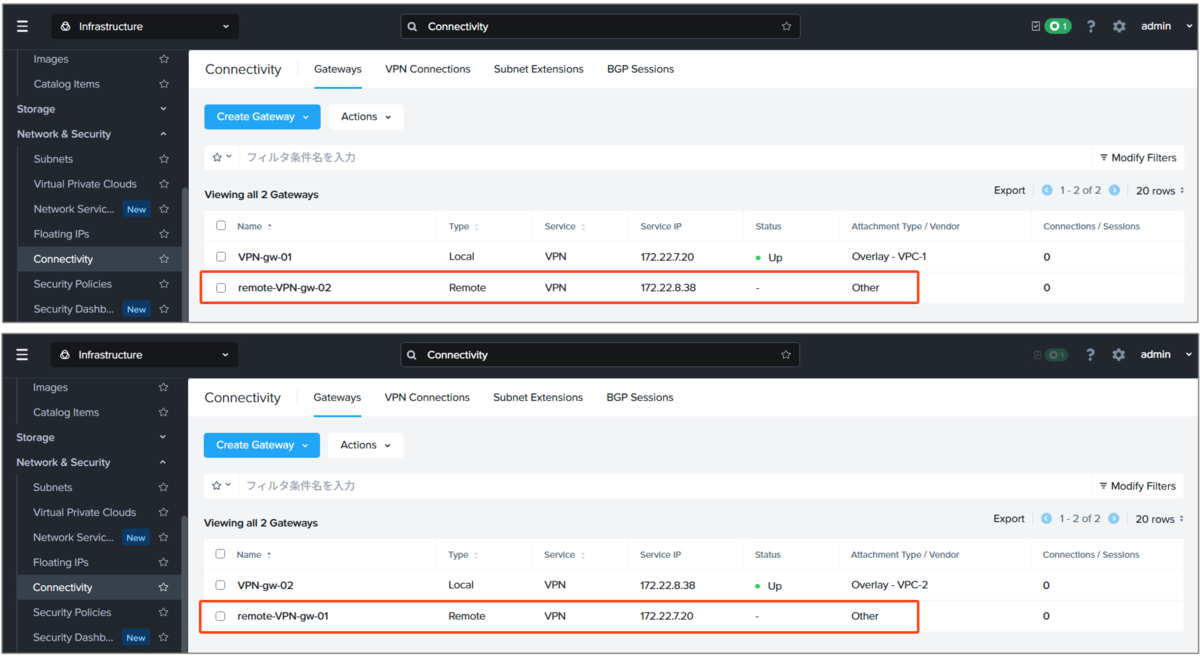Image resolution: width=1200 pixels, height=656 pixels.
Task: Open the Actions dropdown in the lower window
Action: tap(365, 445)
